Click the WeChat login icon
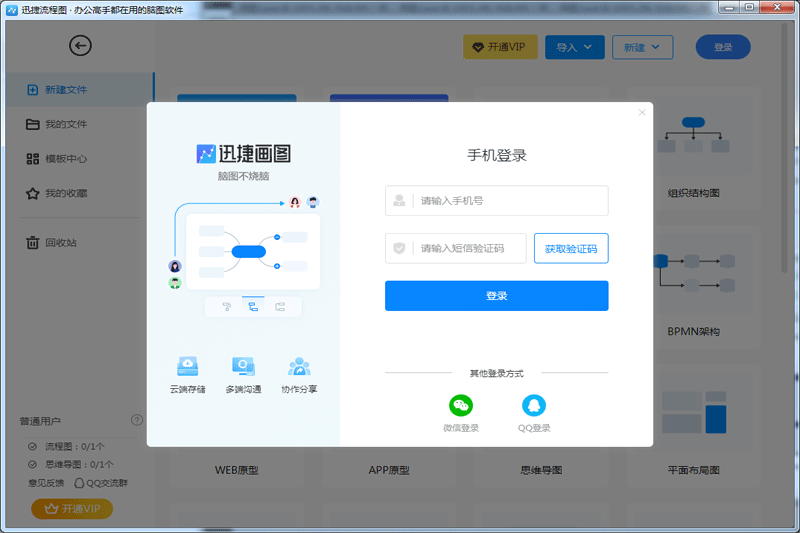Screen dimensions: 800x533 461,405
